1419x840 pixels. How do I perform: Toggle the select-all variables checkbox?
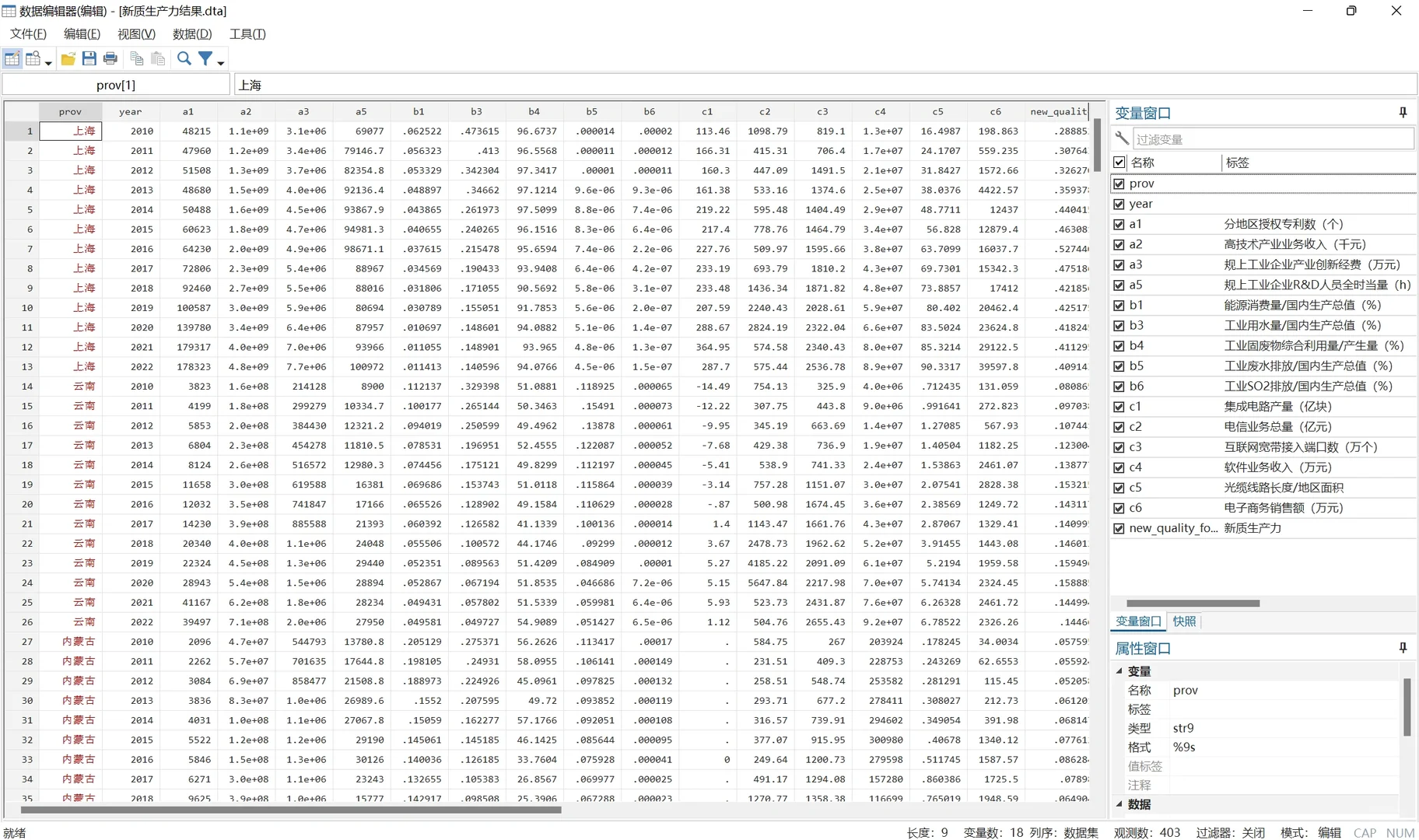[1119, 163]
